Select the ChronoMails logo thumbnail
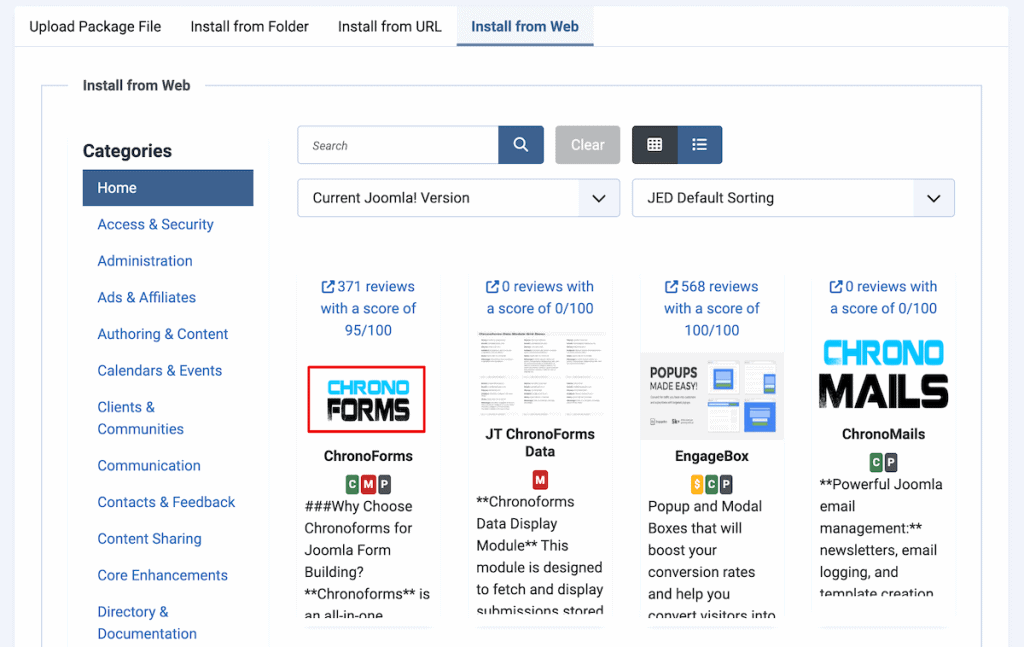This screenshot has height=647, width=1024. click(884, 374)
